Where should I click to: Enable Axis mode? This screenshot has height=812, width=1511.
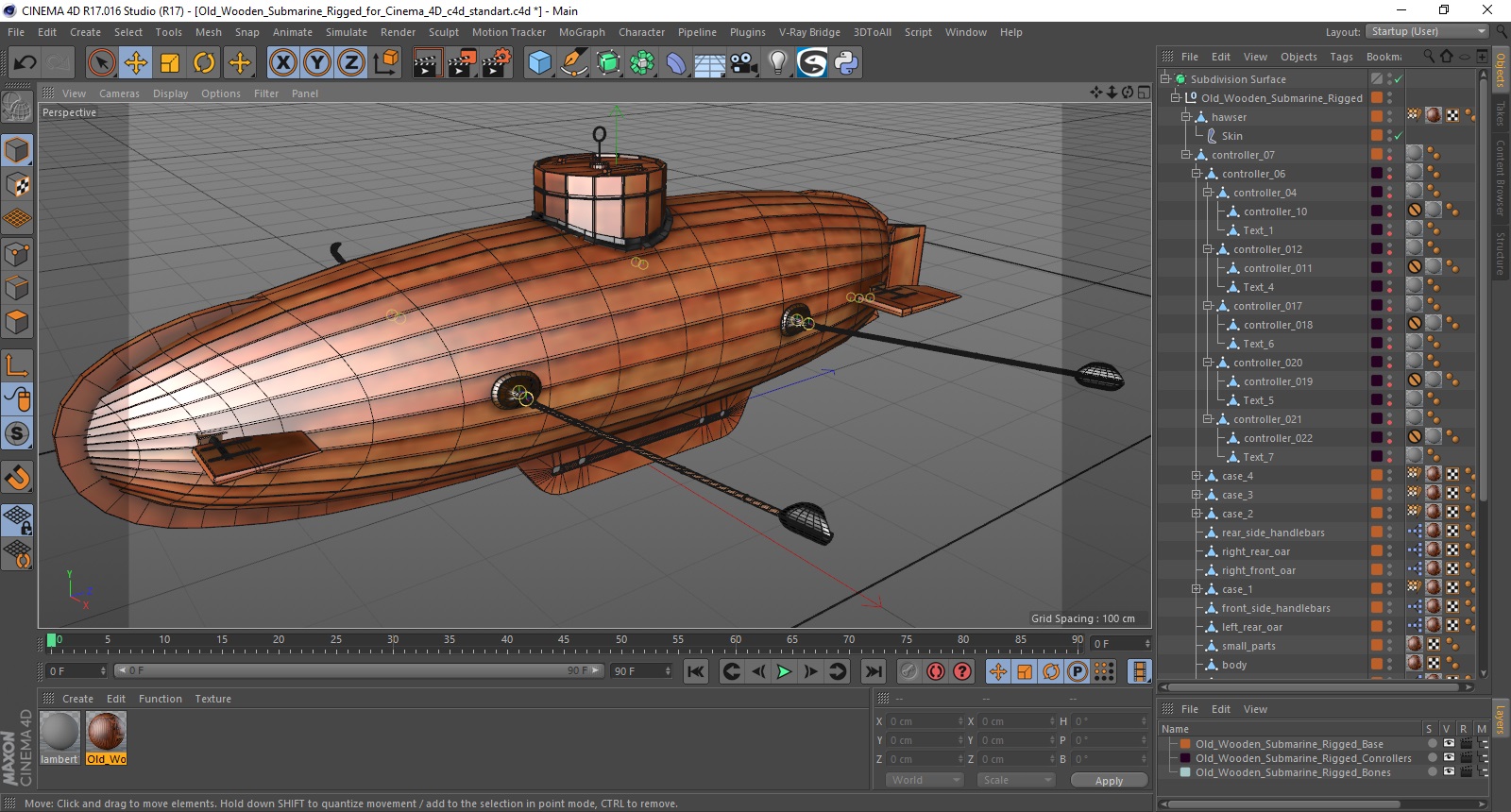[17, 365]
